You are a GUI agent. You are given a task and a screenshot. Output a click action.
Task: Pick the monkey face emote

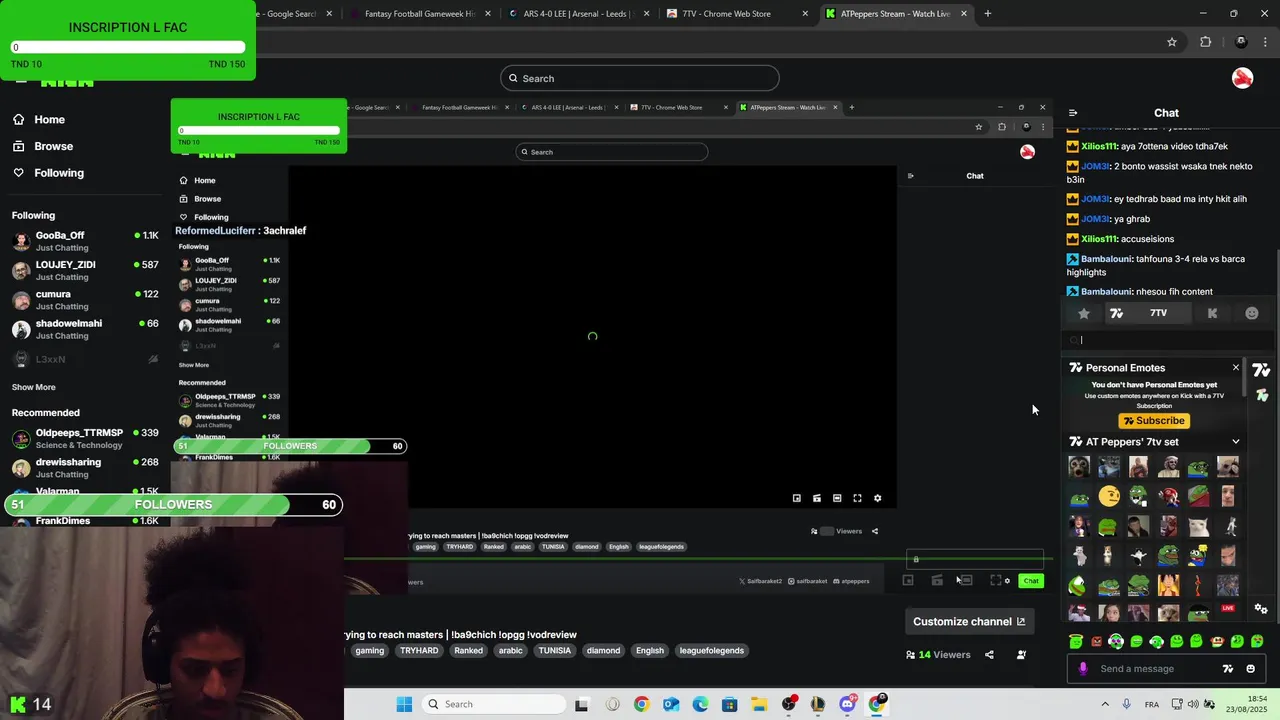click(x=1079, y=467)
